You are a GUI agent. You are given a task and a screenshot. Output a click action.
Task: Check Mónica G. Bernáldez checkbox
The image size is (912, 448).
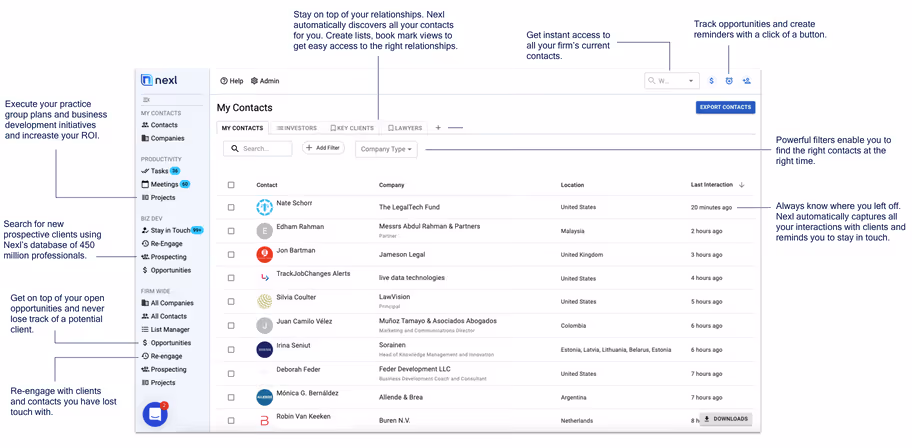click(231, 397)
